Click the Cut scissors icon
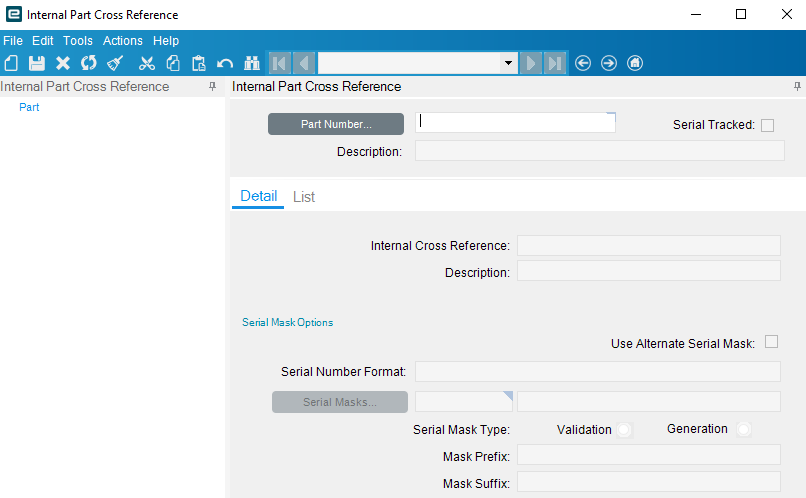The image size is (806, 498). coord(146,63)
